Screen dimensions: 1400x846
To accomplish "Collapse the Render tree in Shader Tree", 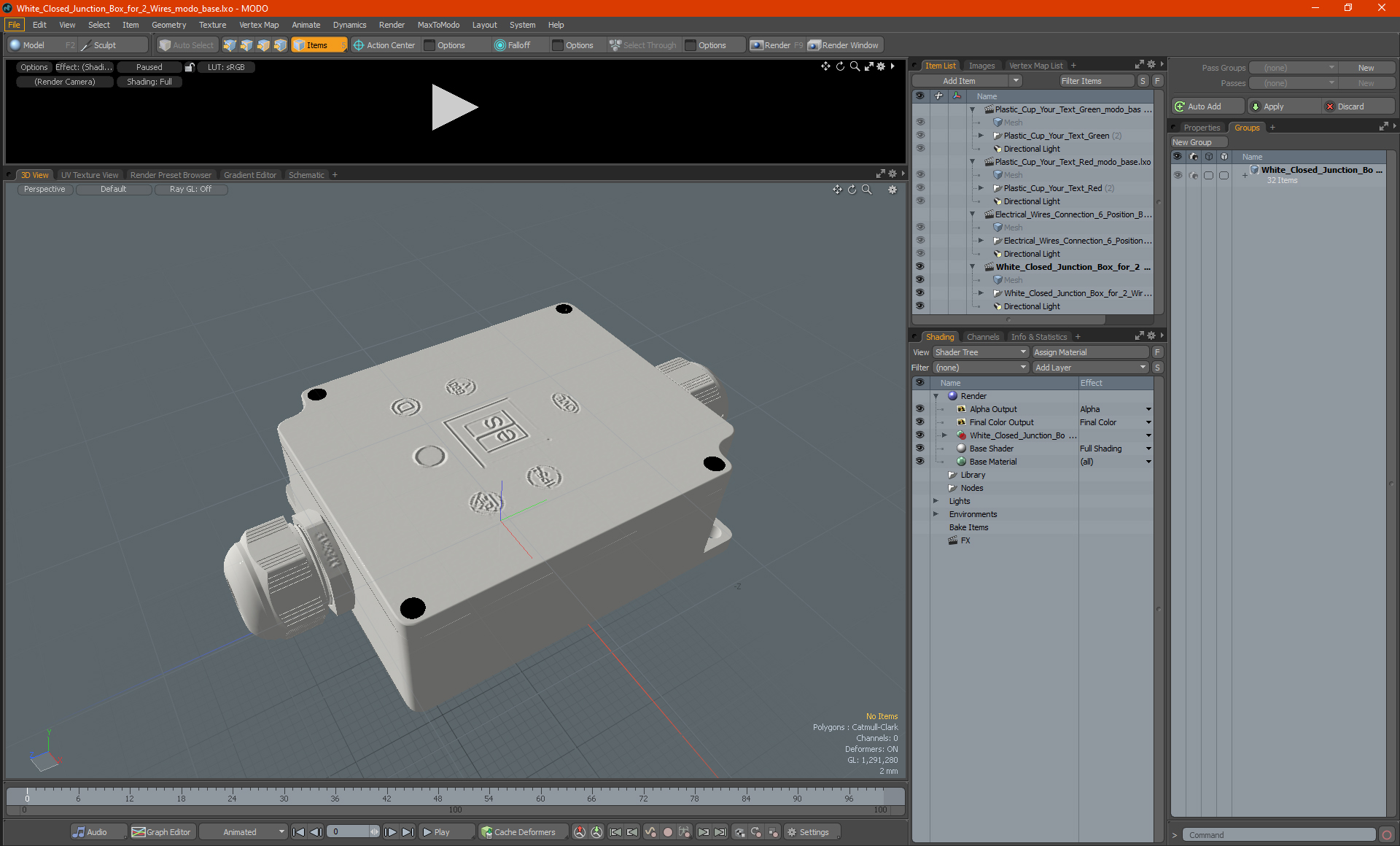I will [x=936, y=396].
